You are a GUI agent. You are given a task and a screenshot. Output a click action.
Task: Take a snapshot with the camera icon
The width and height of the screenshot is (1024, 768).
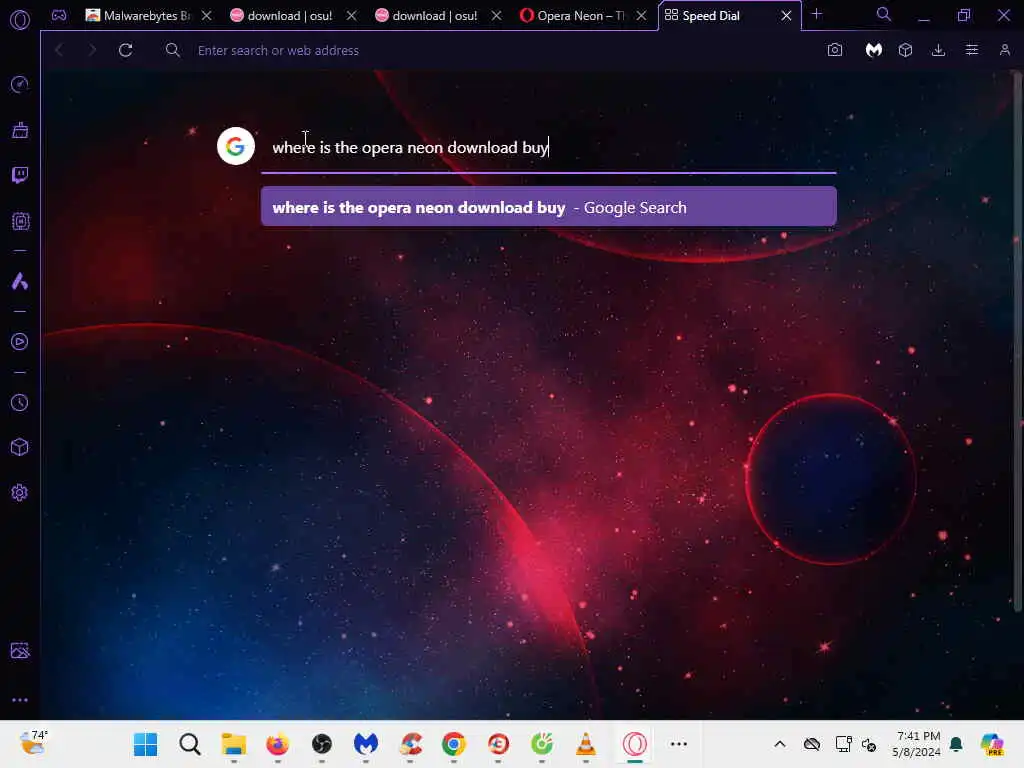coord(835,50)
